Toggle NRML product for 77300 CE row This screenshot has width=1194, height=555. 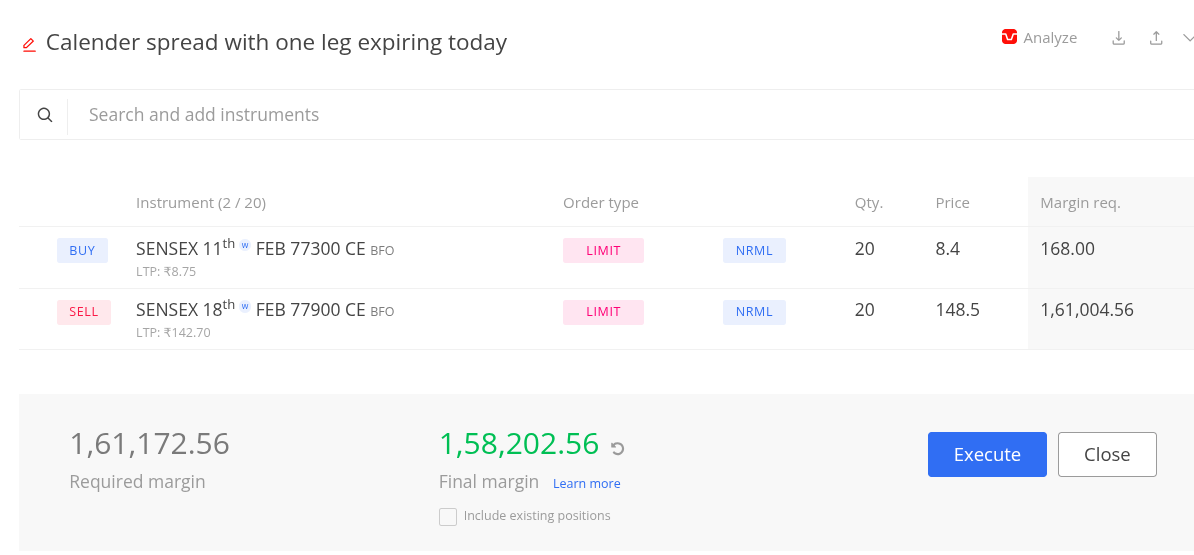click(x=754, y=250)
